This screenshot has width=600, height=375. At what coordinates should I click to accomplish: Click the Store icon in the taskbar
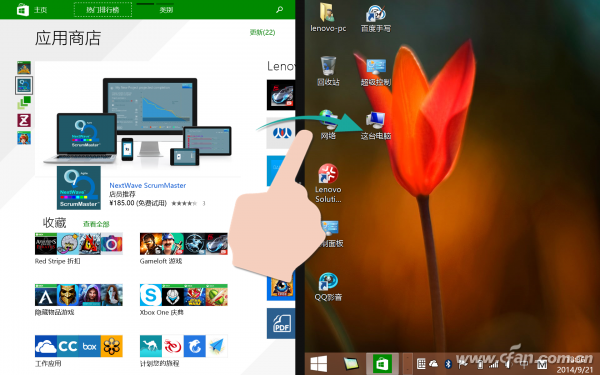382,364
